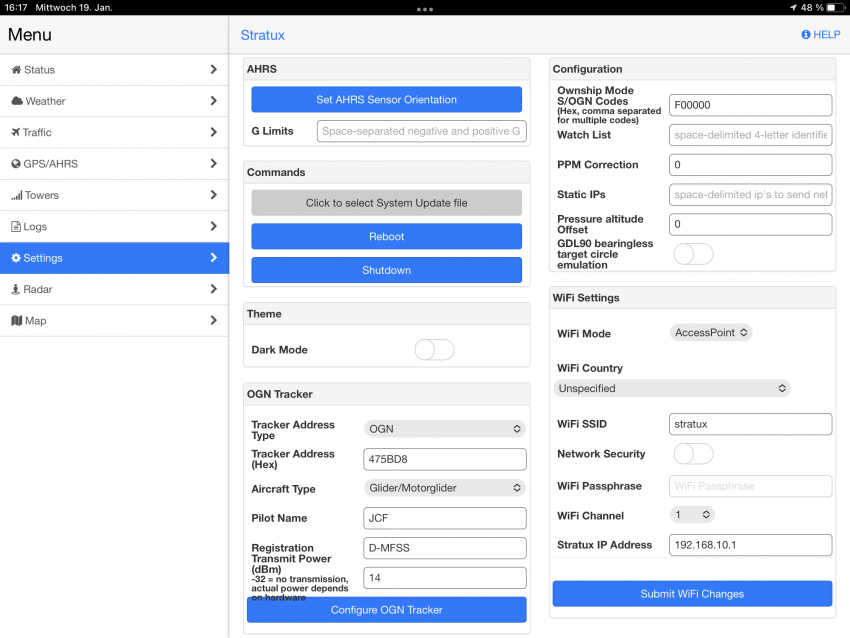Open the Tracker Address Type dropdown
Image resolution: width=850 pixels, height=638 pixels.
tap(445, 429)
